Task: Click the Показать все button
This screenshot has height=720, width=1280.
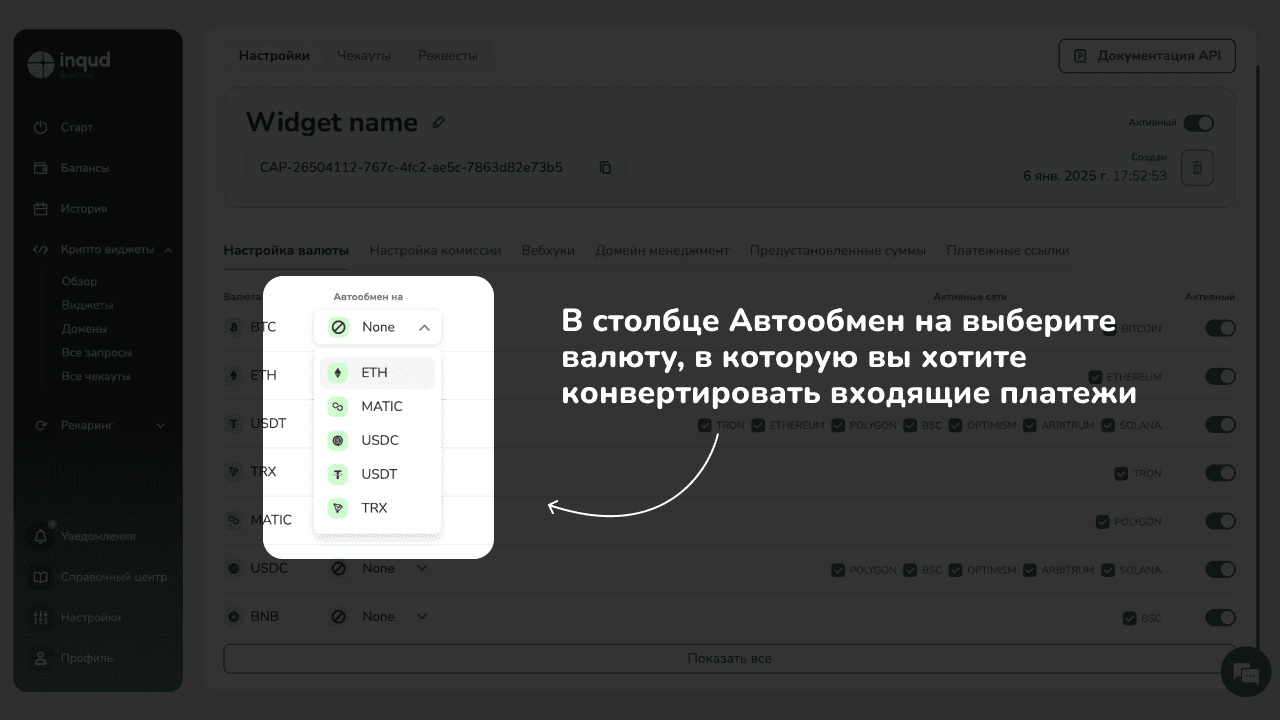Action: click(729, 659)
